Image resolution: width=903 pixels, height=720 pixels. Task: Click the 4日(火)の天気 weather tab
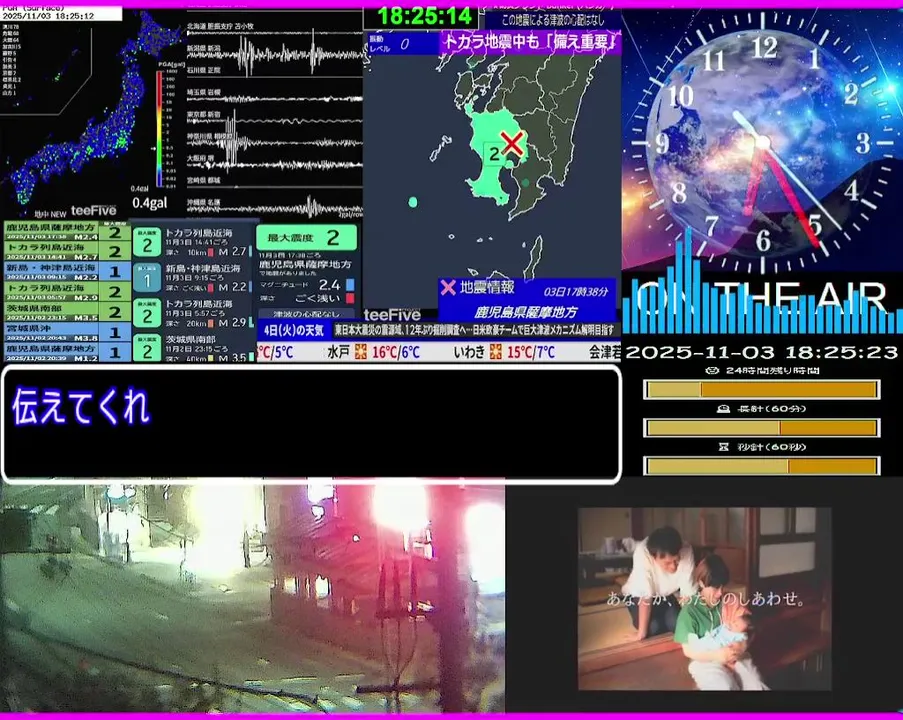point(294,330)
